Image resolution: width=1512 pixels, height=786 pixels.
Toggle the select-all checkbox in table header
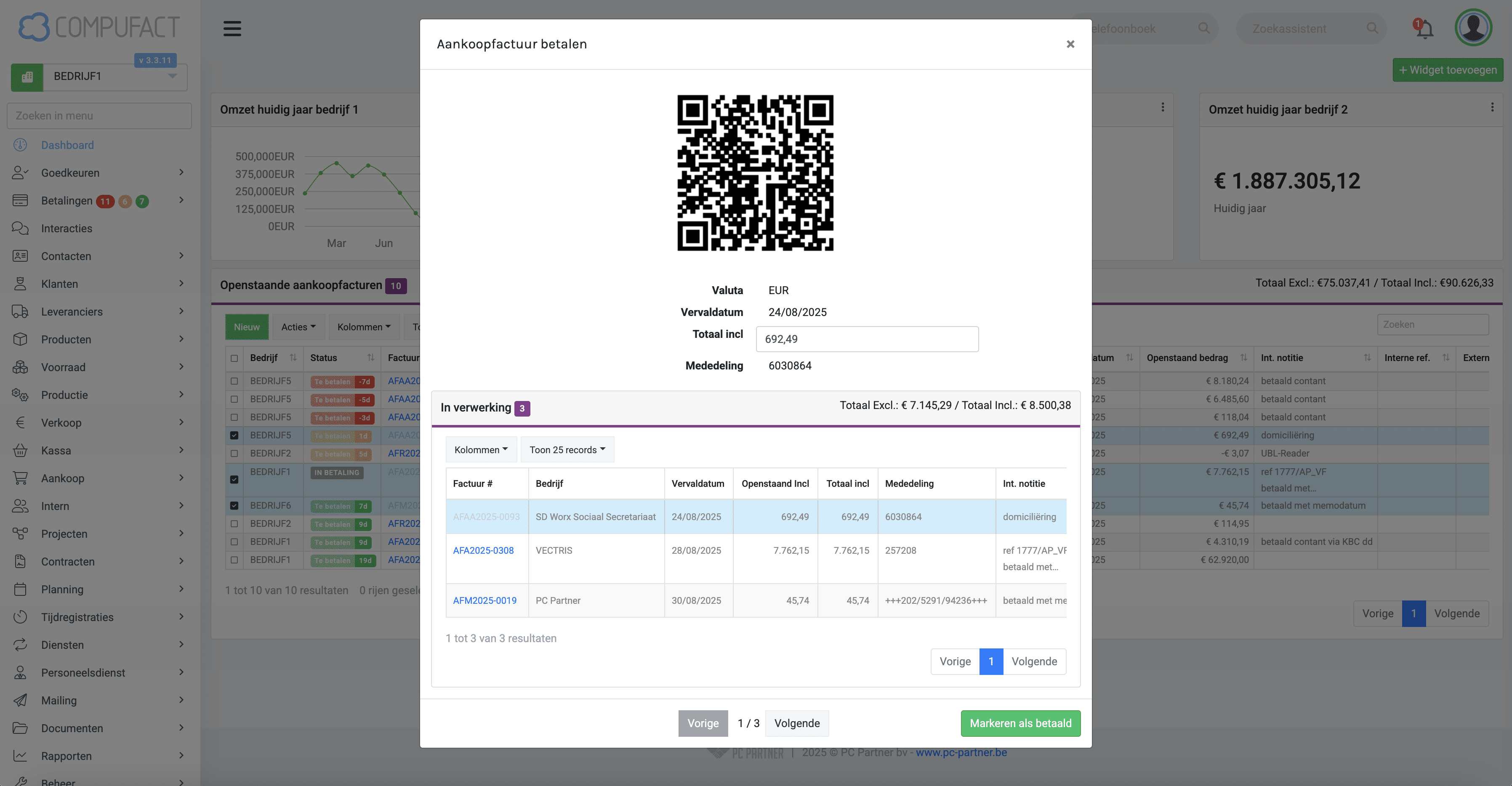pos(234,358)
